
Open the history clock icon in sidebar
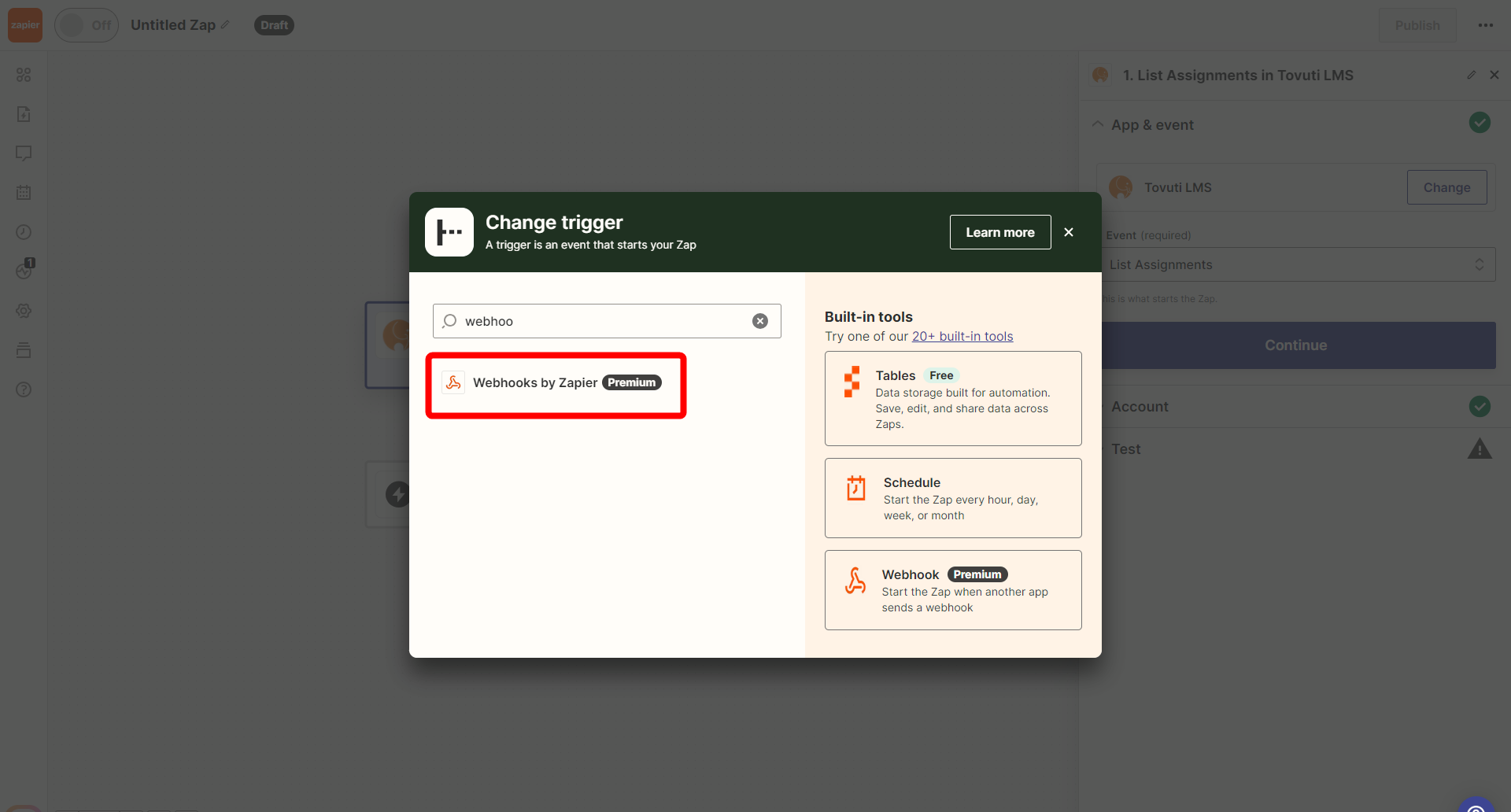[24, 232]
